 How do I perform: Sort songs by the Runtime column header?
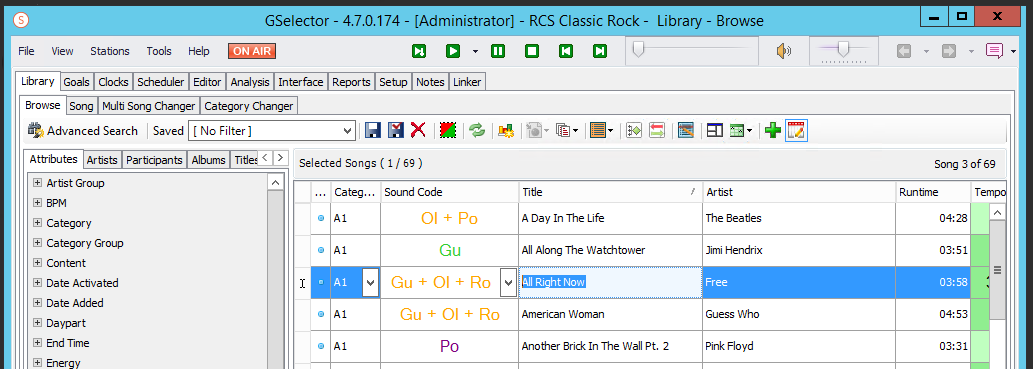pyautogui.click(x=933, y=192)
